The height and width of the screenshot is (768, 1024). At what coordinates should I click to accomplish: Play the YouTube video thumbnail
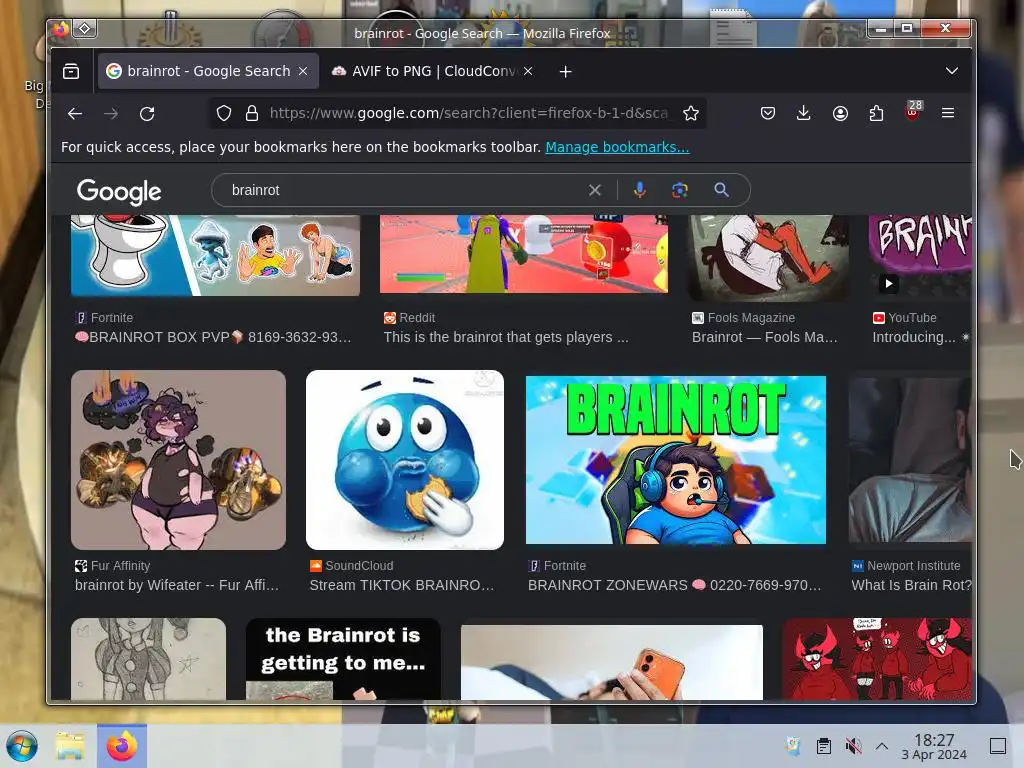click(888, 283)
